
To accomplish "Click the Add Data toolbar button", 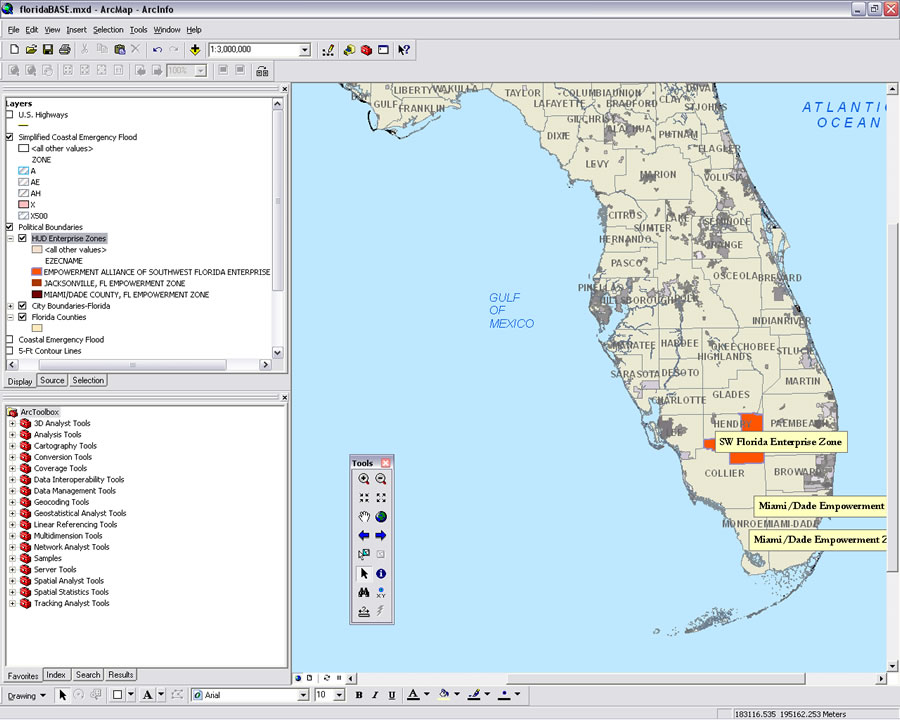I will coord(194,49).
